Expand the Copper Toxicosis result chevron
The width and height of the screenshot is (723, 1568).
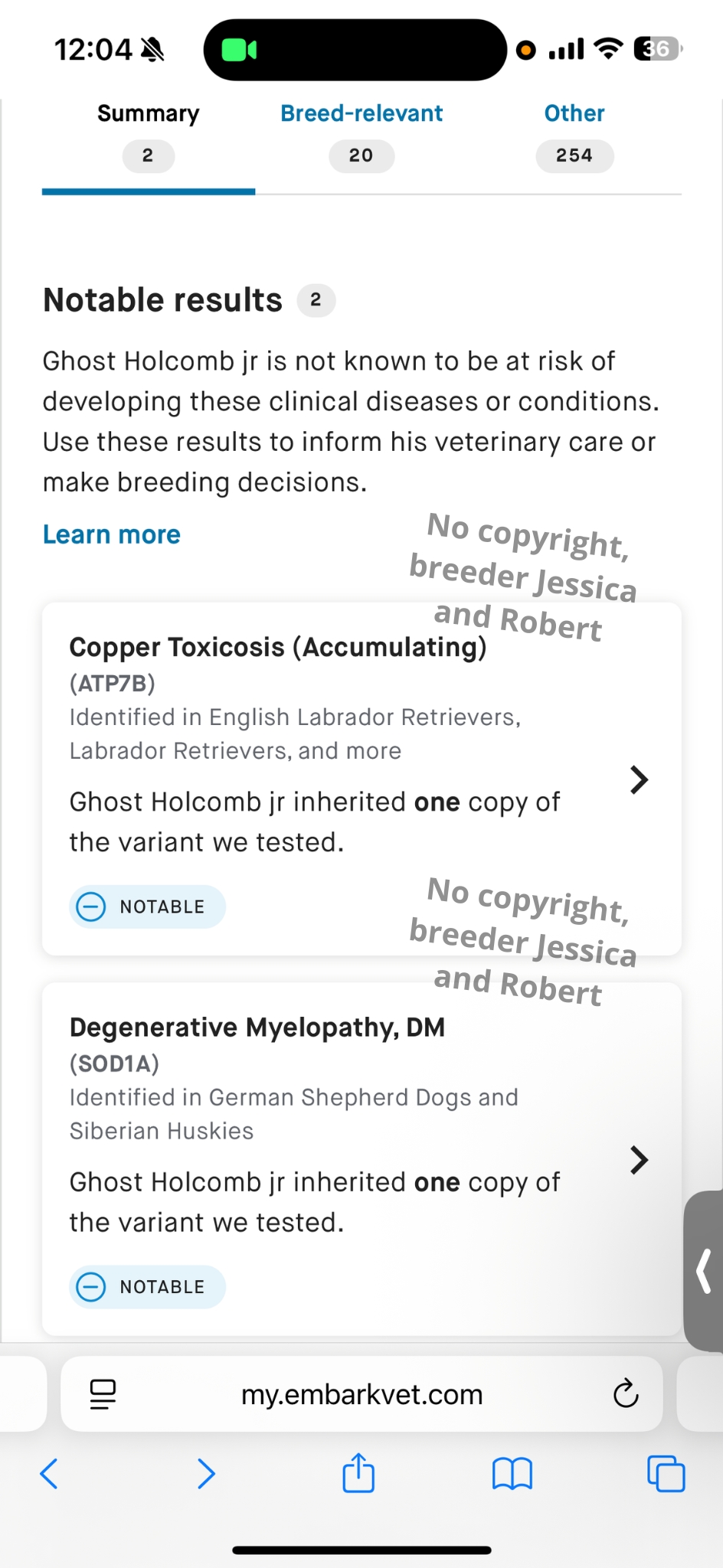(639, 780)
